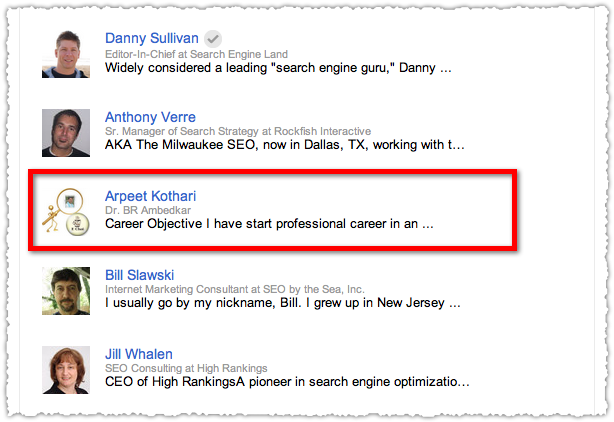This screenshot has width=614, height=422.
Task: Select Danny Sullivan's profile photo
Action: 66,54
